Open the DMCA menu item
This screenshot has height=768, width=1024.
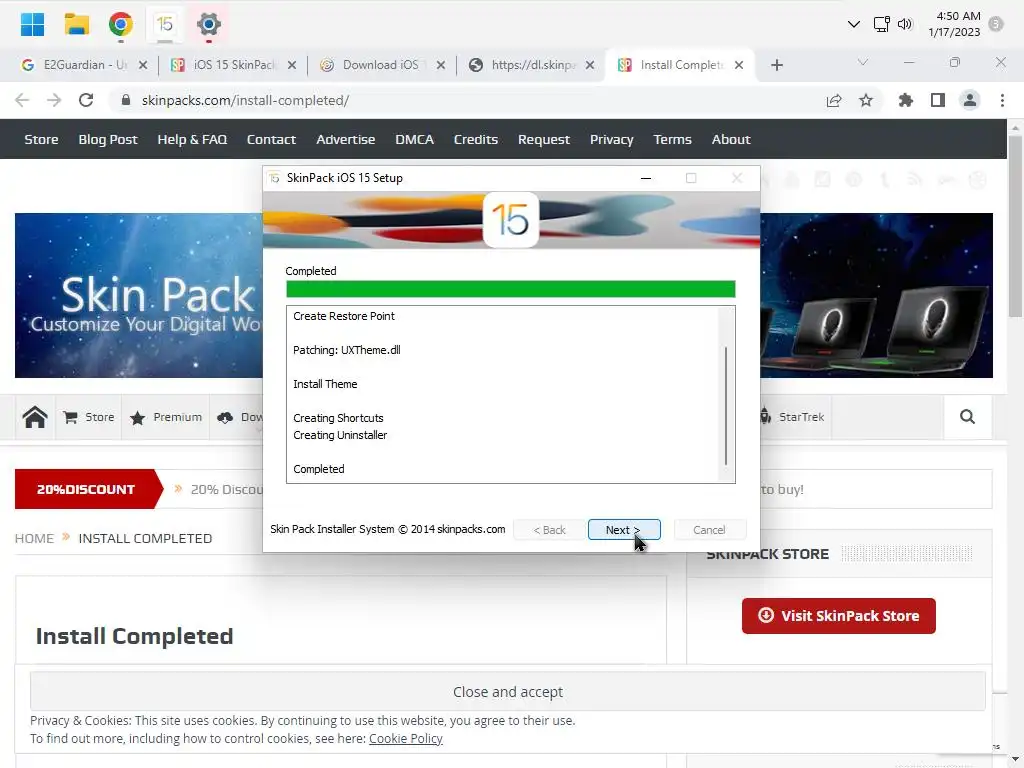tap(414, 140)
